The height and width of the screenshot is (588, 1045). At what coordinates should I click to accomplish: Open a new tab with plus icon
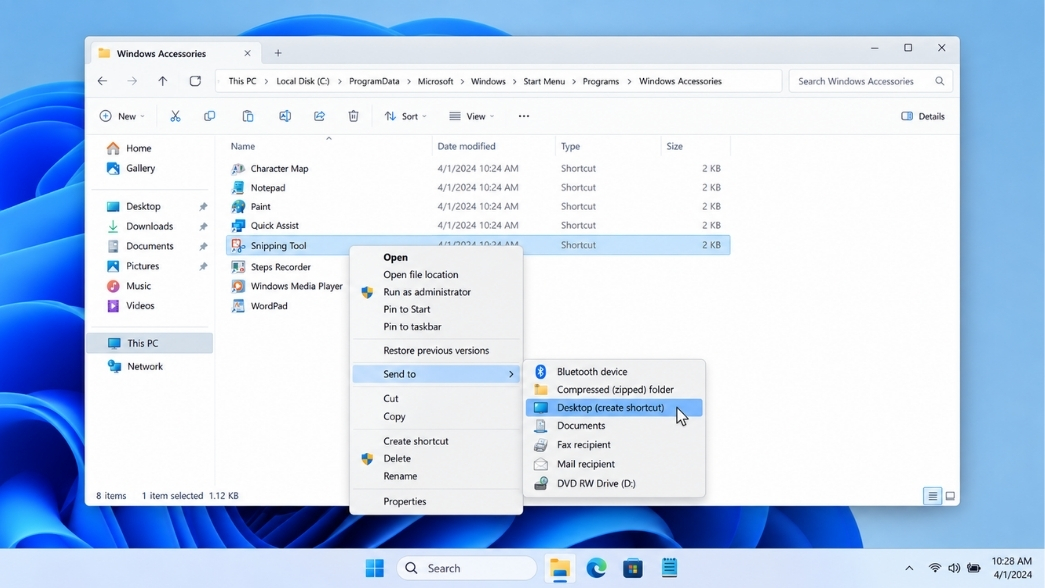(278, 53)
